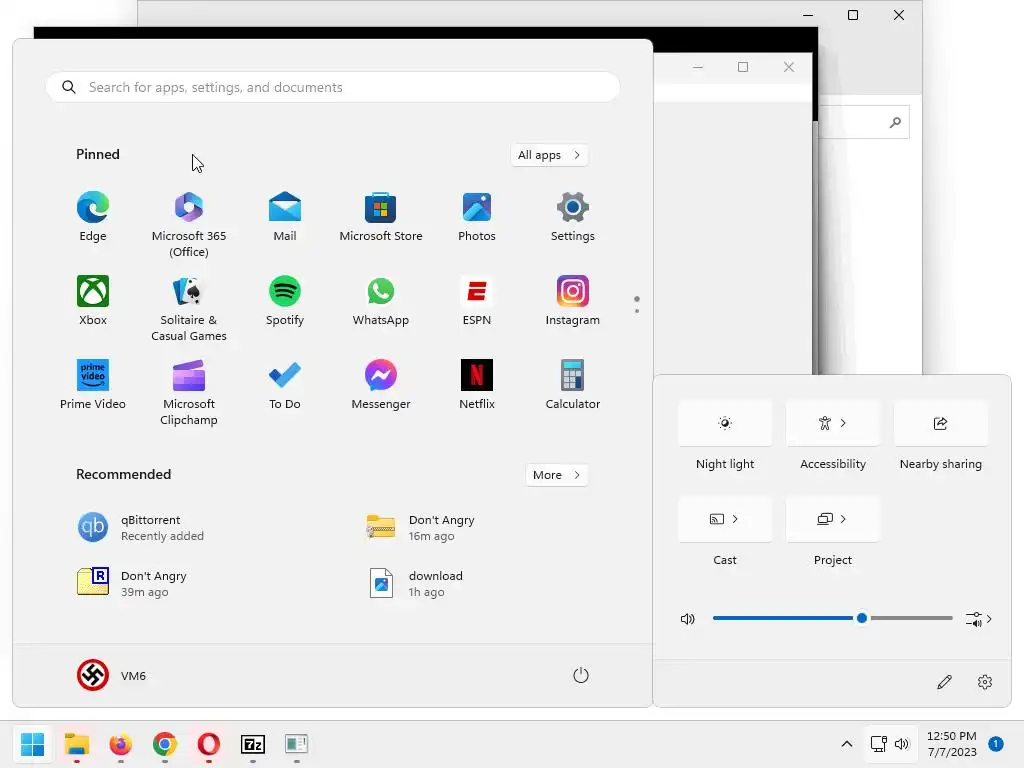Launch the Xbox app

click(x=93, y=301)
